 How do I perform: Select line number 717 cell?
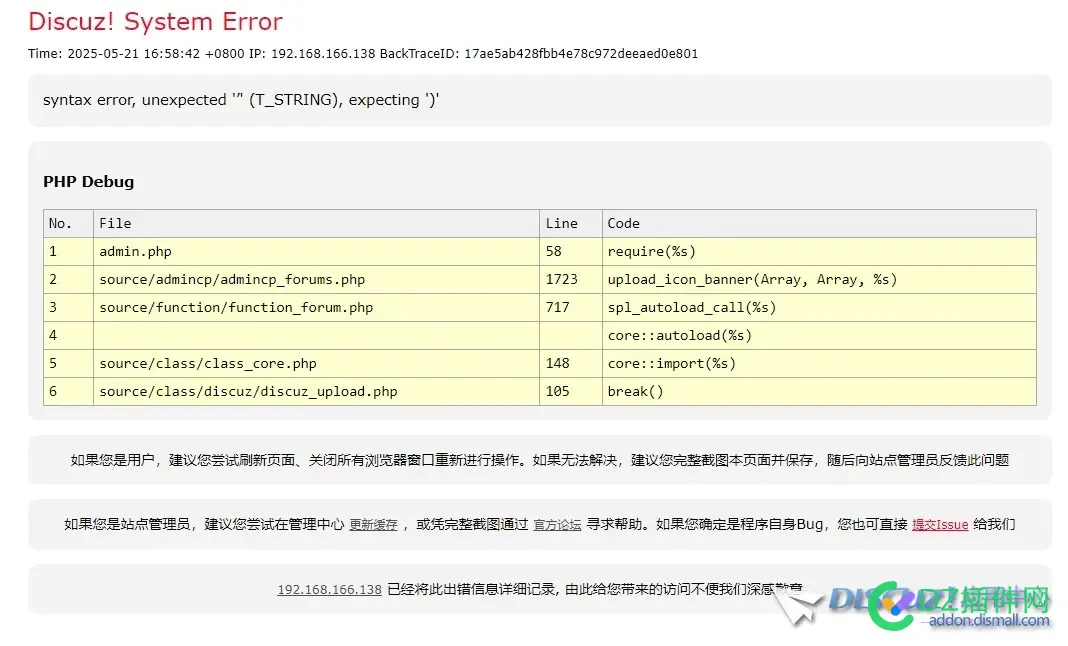[x=571, y=307]
